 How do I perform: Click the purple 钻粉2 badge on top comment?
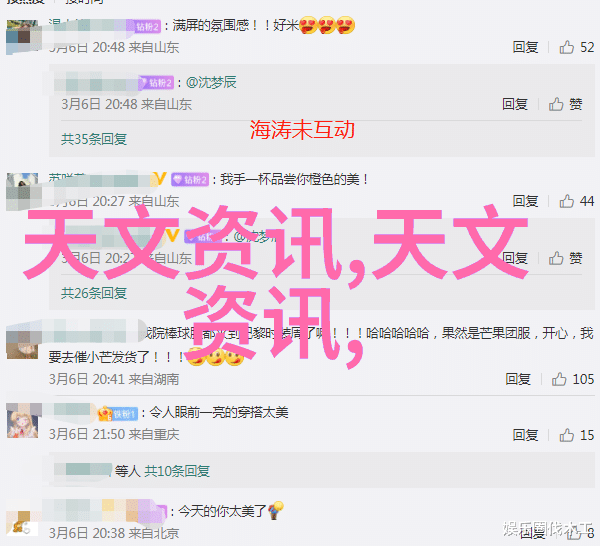(148, 26)
